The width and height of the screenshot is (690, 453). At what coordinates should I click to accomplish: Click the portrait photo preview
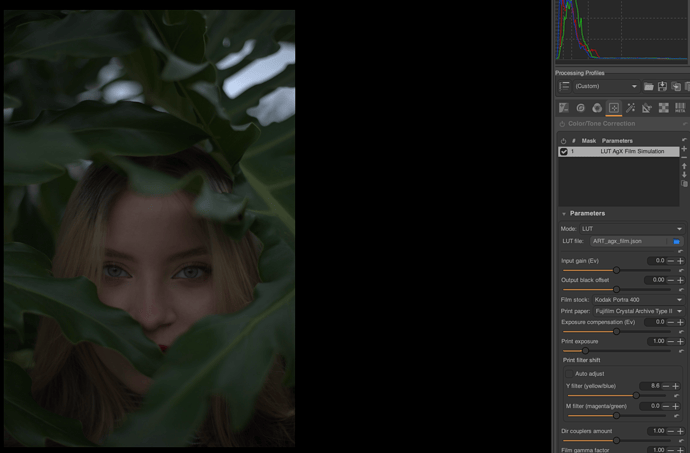pos(150,228)
